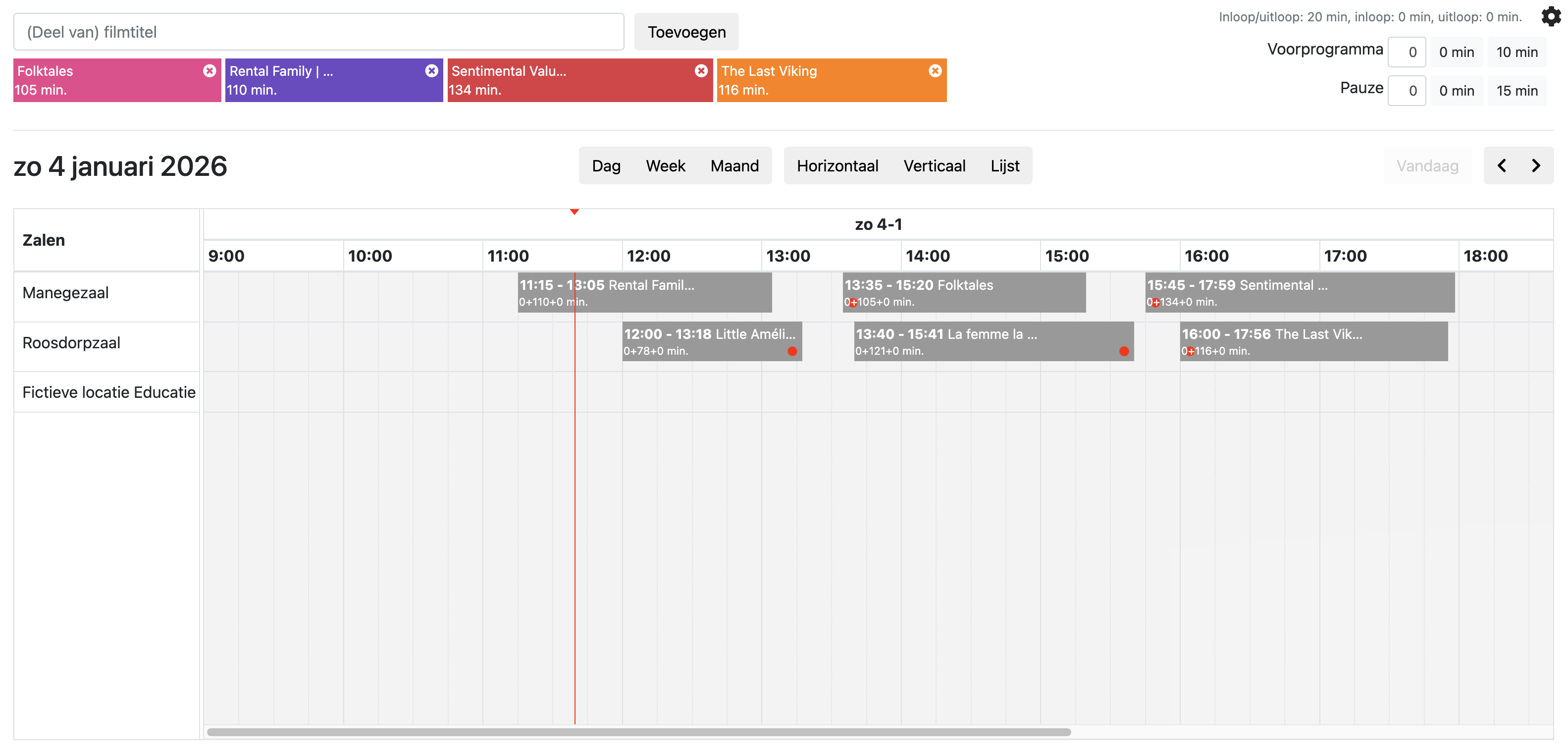Select Horizontaal layout
The height and width of the screenshot is (756, 1568).
tap(837, 165)
